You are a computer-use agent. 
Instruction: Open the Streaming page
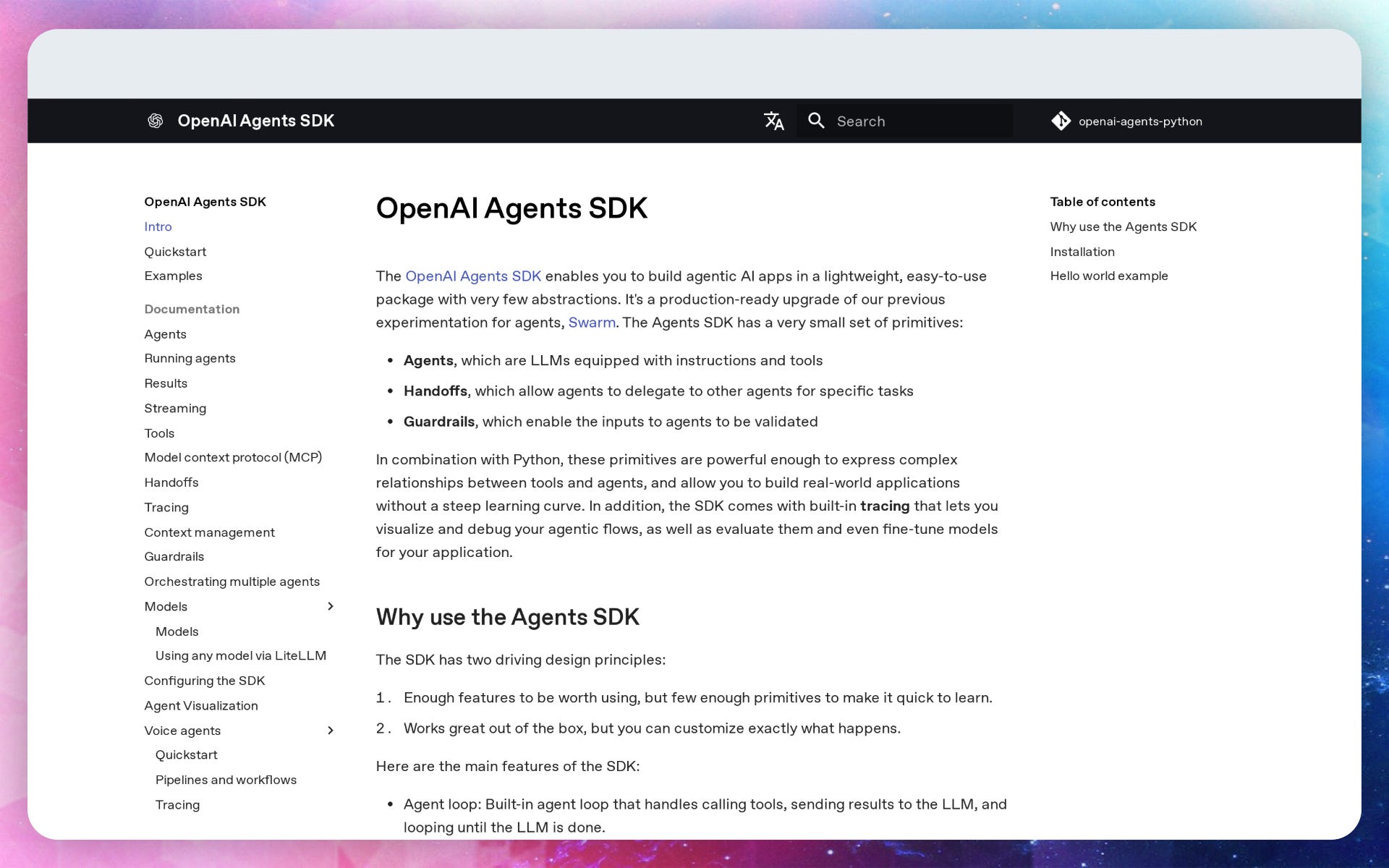[x=175, y=408]
